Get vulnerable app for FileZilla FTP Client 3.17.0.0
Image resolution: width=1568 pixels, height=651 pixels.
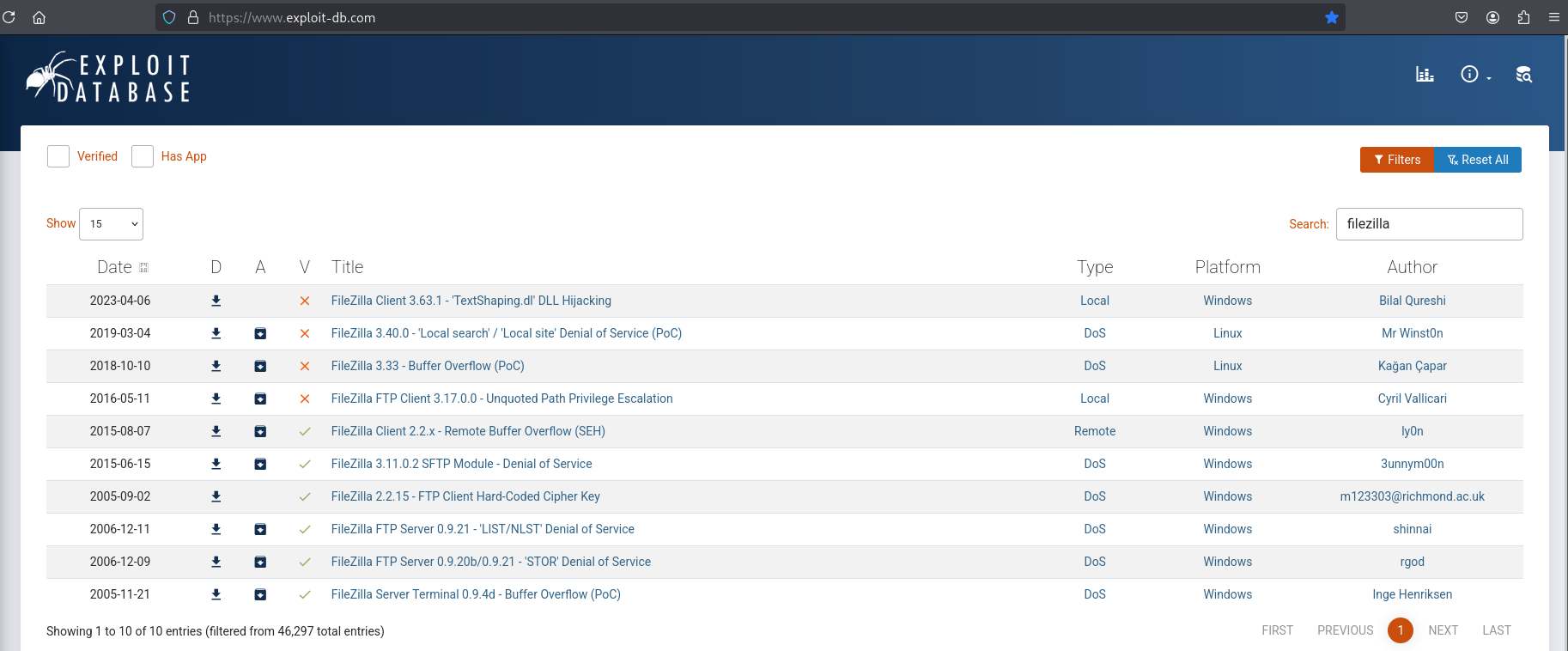pyautogui.click(x=260, y=399)
